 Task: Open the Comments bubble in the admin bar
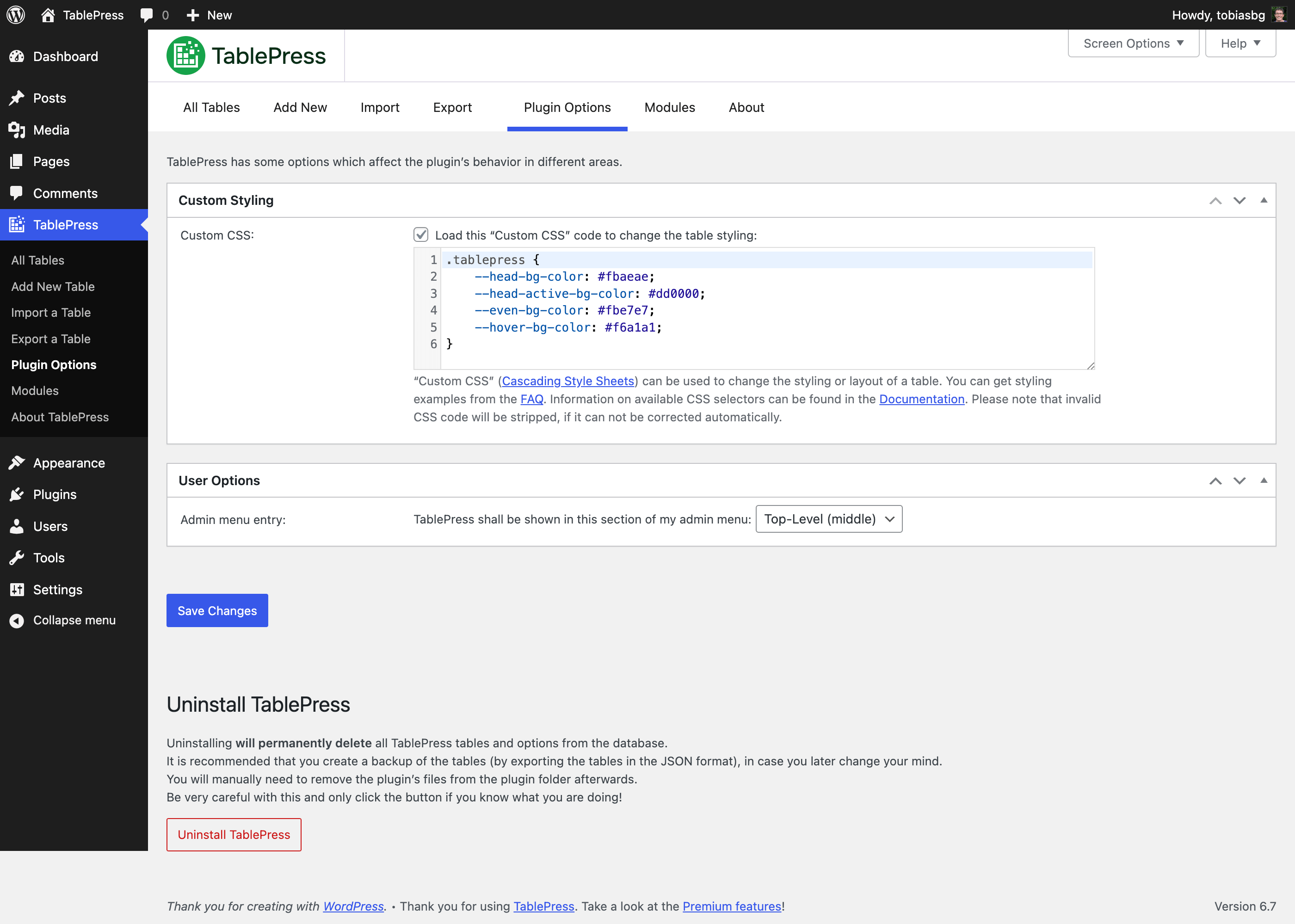[x=147, y=15]
